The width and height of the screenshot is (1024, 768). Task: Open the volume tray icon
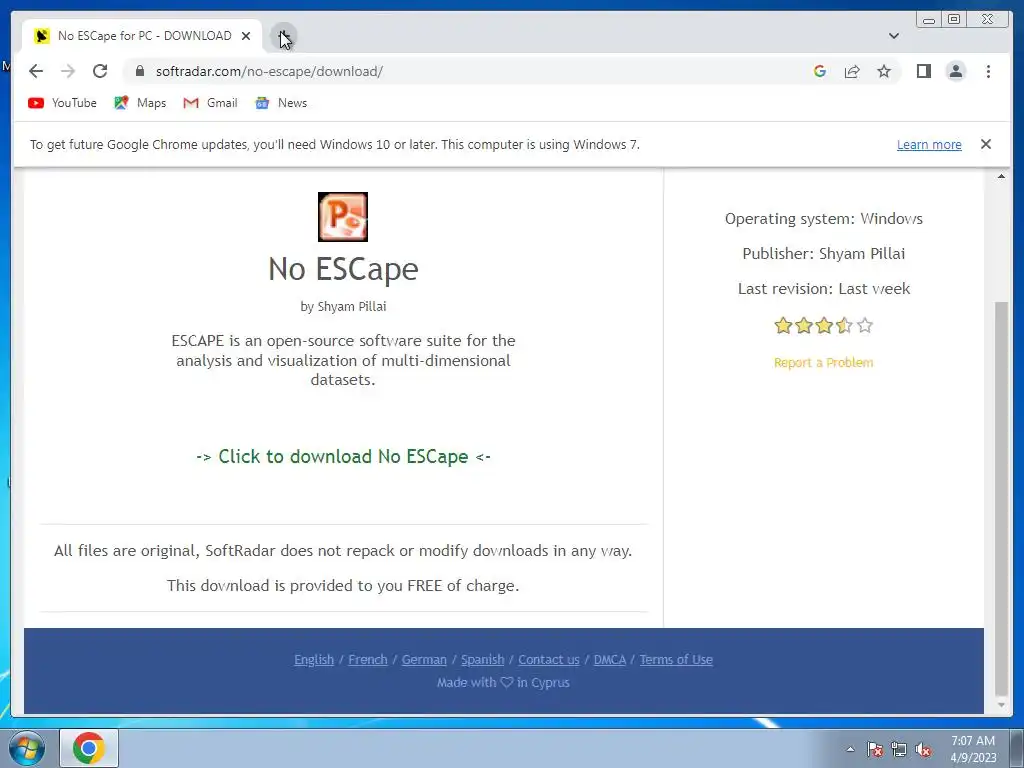click(923, 749)
